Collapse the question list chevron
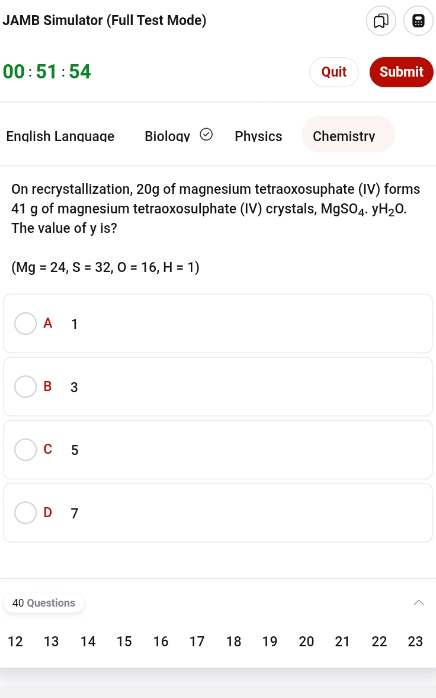 tap(419, 603)
